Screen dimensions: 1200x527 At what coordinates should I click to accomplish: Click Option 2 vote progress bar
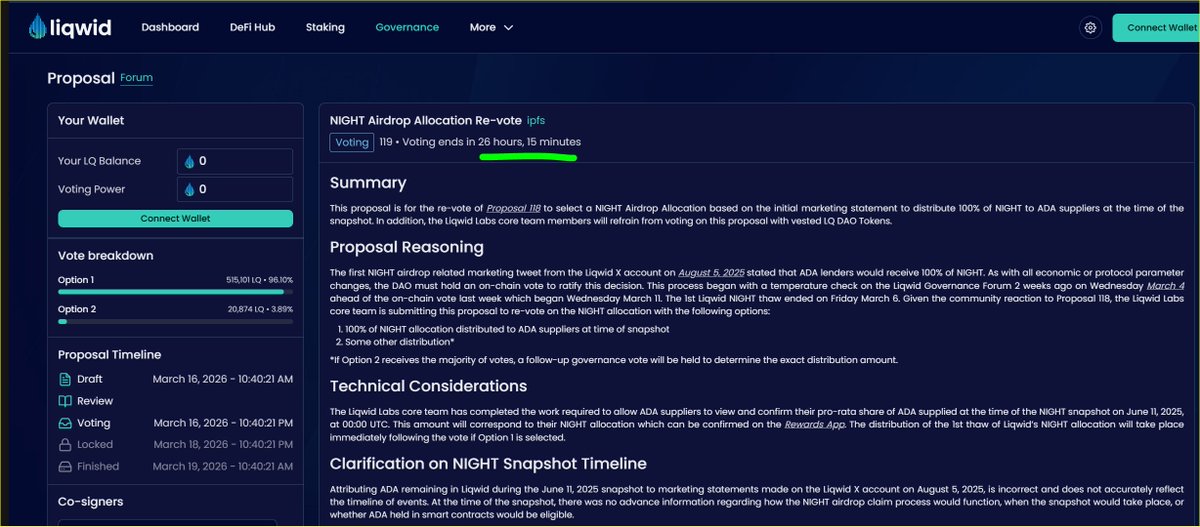coord(175,321)
